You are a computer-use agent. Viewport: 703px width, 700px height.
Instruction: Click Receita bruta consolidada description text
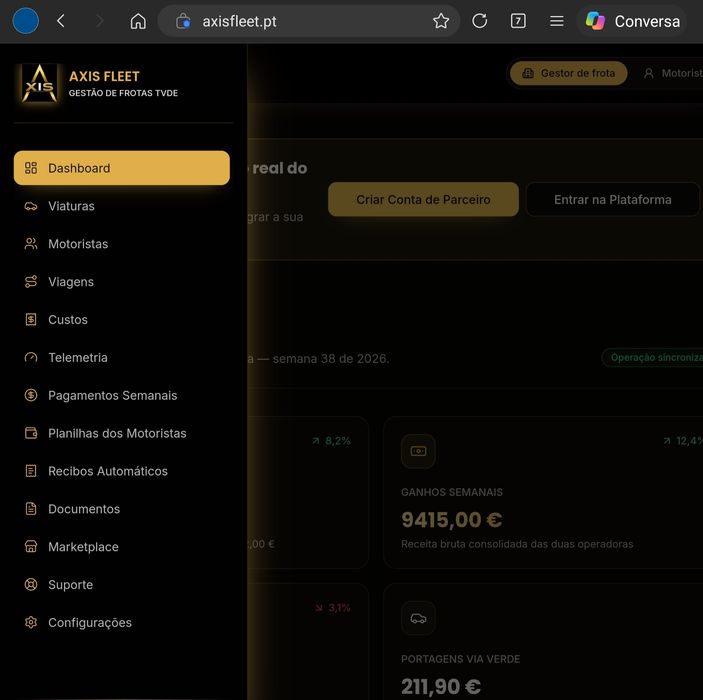[517, 544]
